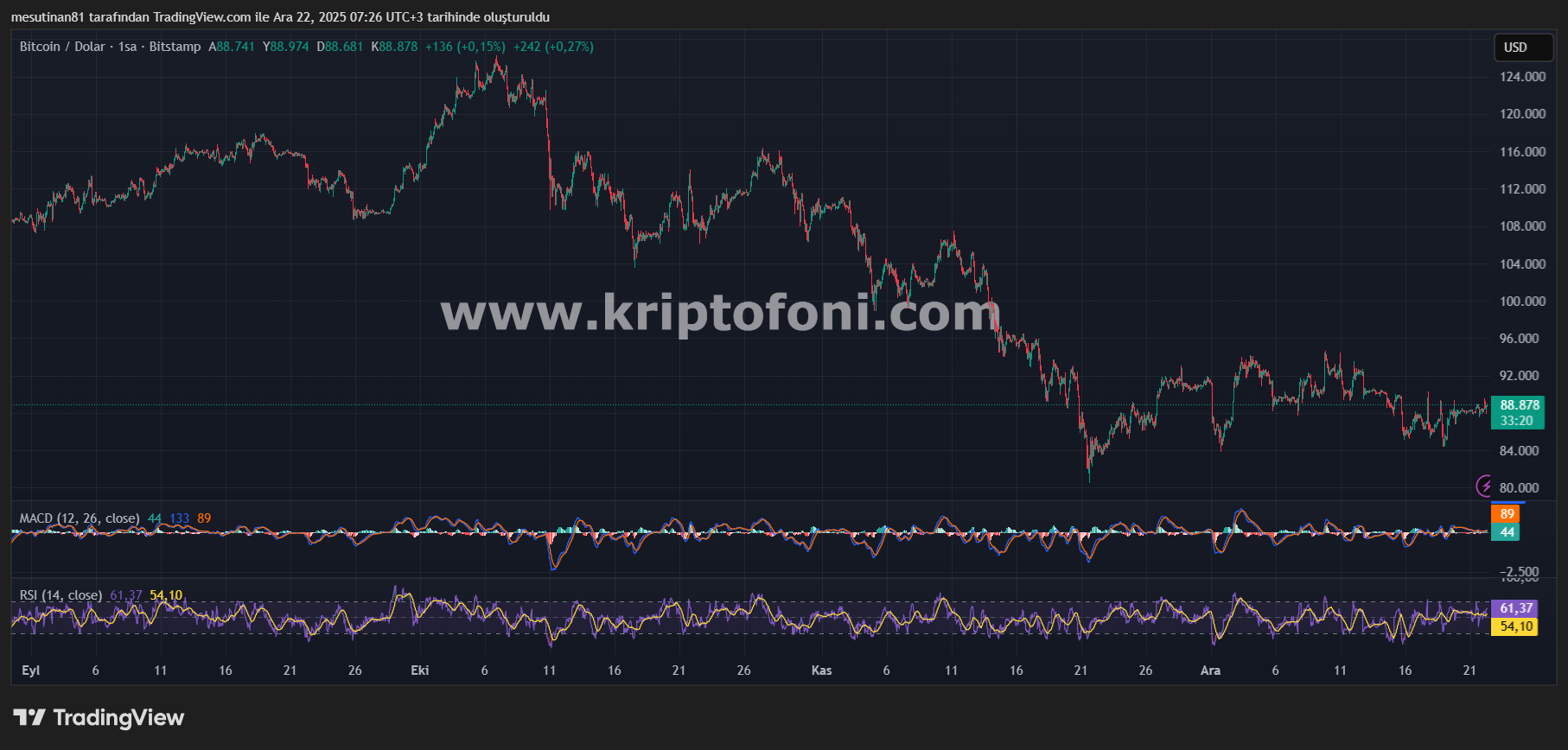The height and width of the screenshot is (750, 1568).
Task: Click the TradingView logo at the bottom
Action: click(99, 718)
